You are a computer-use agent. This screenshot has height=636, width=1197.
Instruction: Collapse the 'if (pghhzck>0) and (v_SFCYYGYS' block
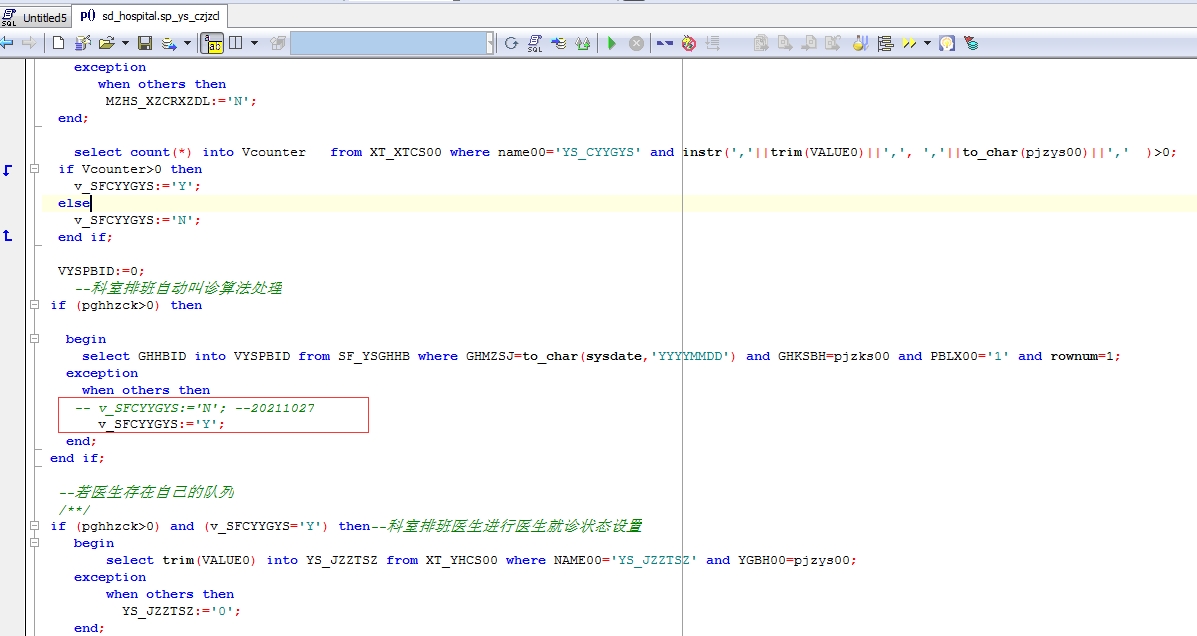point(34,525)
